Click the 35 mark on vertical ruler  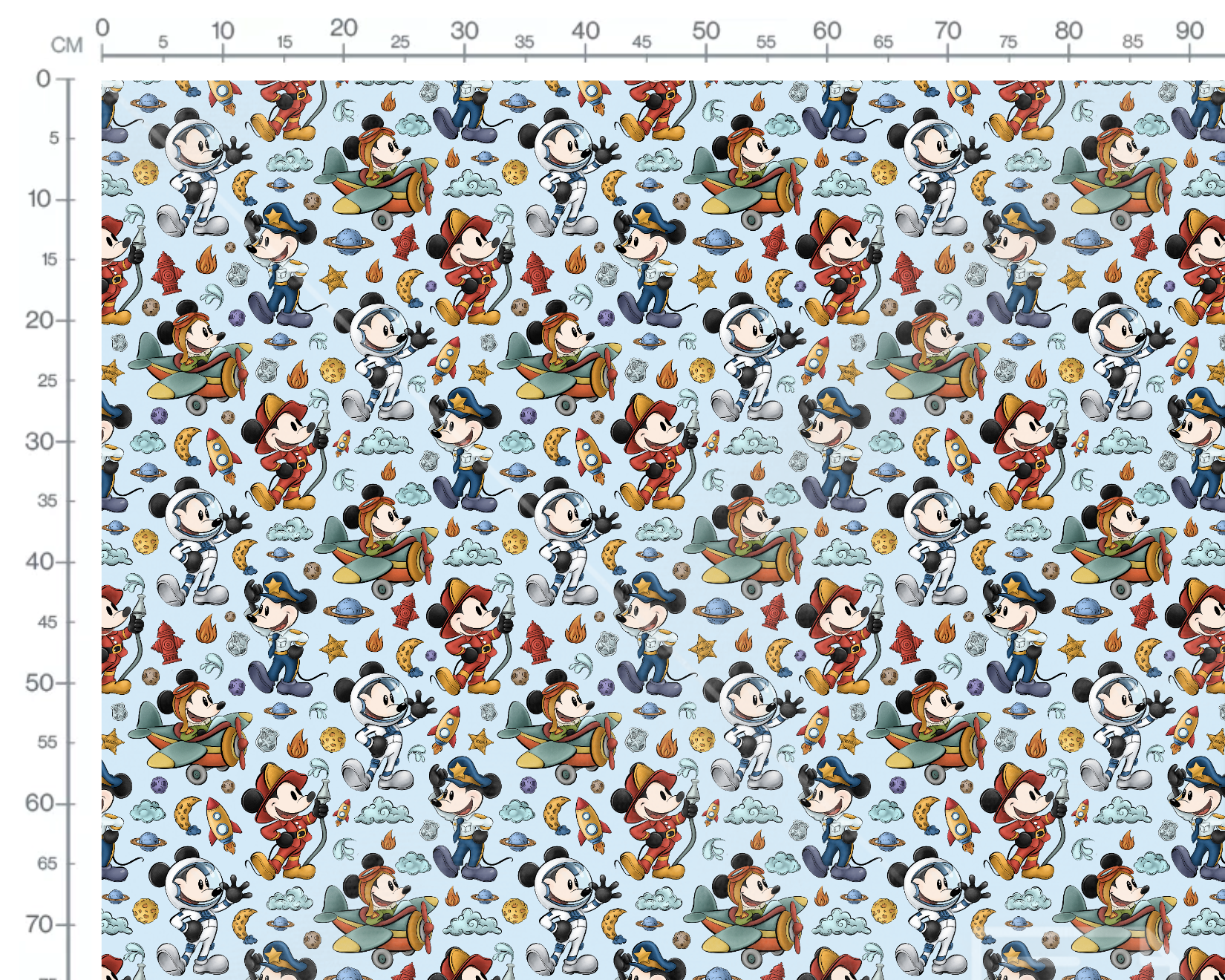(48, 501)
